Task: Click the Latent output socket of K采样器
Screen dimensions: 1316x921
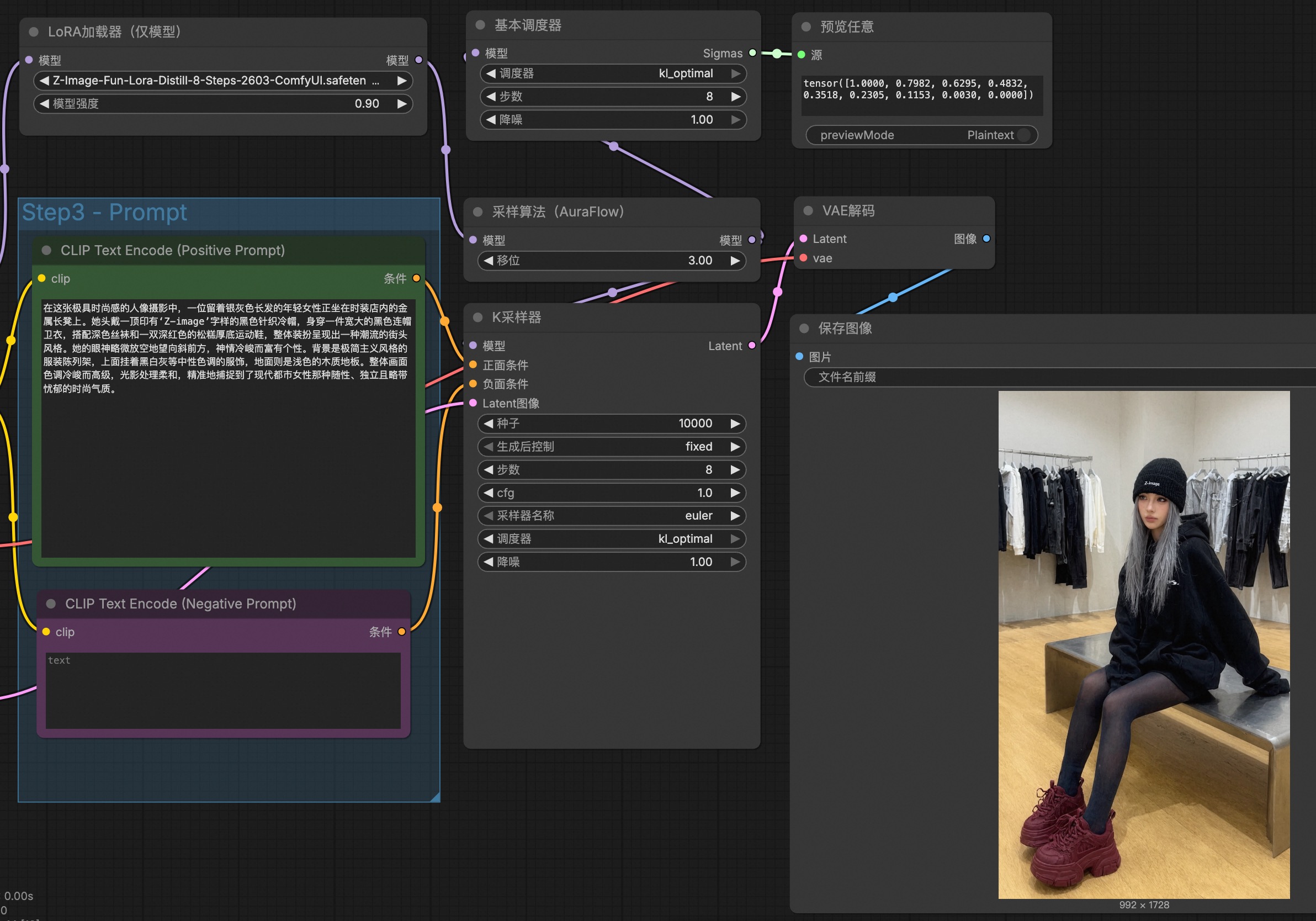Action: click(752, 345)
